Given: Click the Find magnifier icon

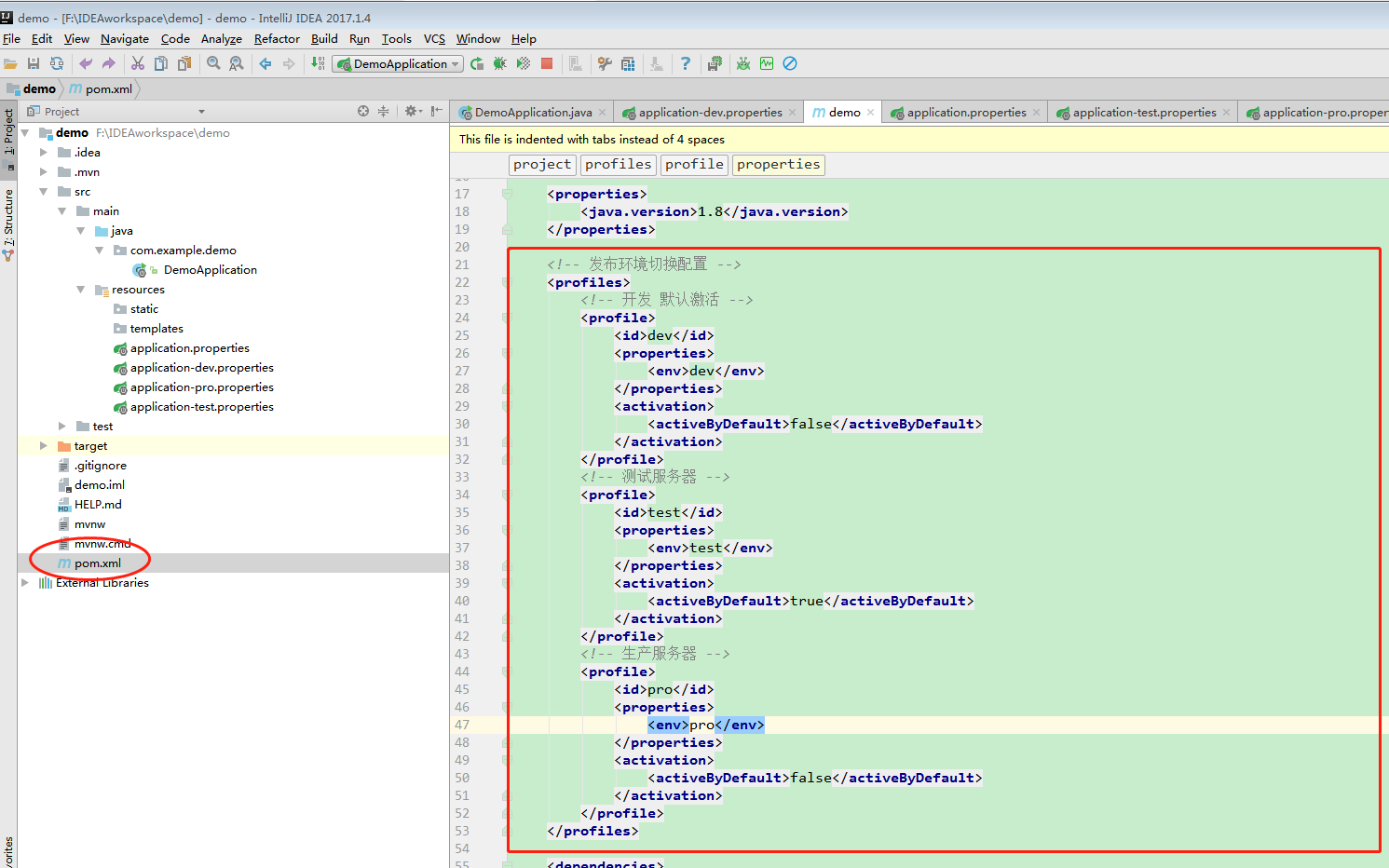Looking at the screenshot, I should (213, 63).
